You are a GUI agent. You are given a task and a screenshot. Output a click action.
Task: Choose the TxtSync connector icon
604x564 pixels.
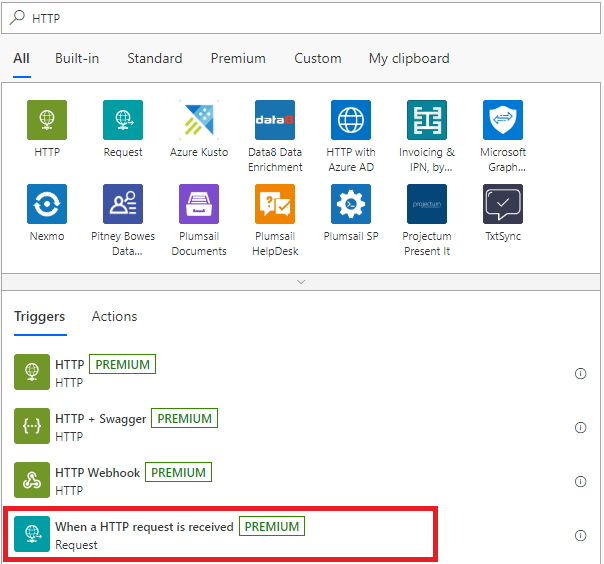click(x=503, y=204)
